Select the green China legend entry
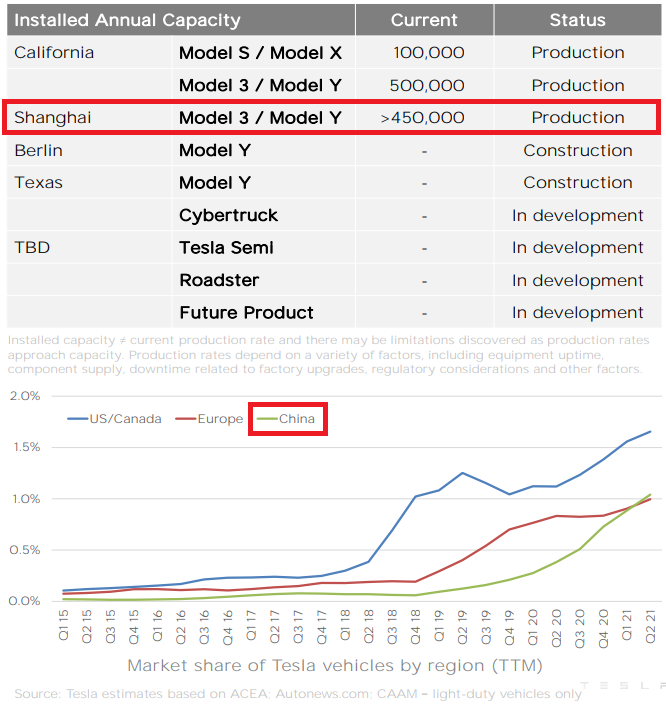This screenshot has width=666, height=713. click(x=288, y=419)
